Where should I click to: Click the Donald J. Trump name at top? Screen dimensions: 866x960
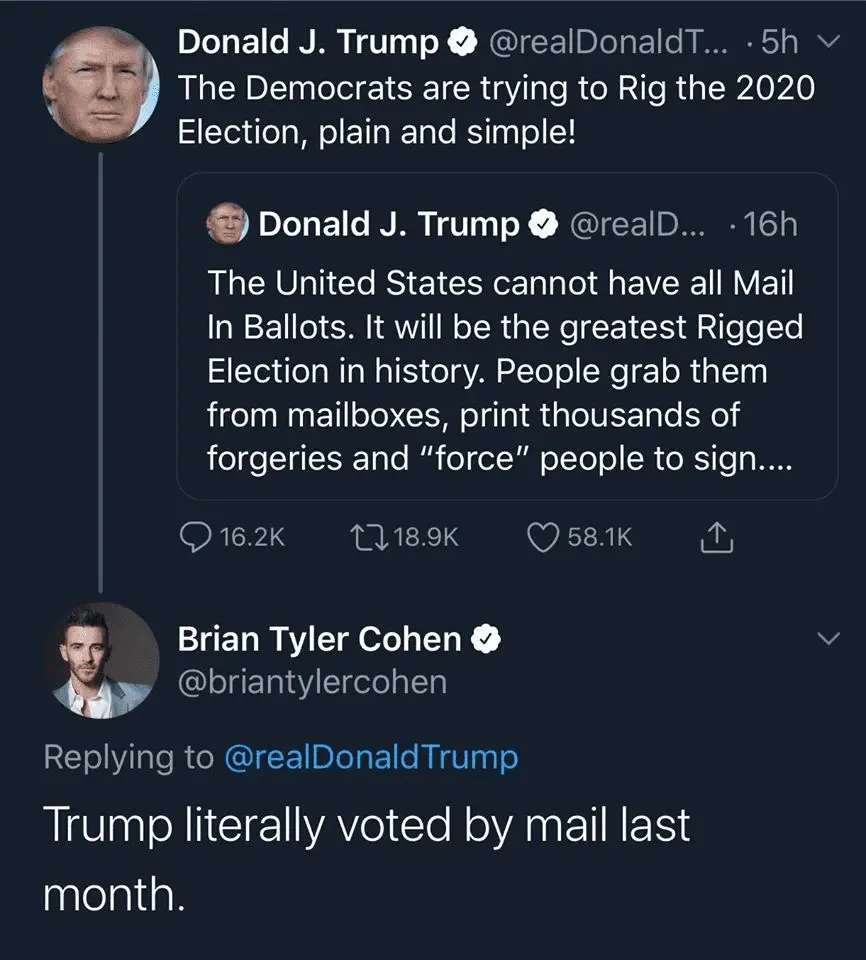click(307, 42)
